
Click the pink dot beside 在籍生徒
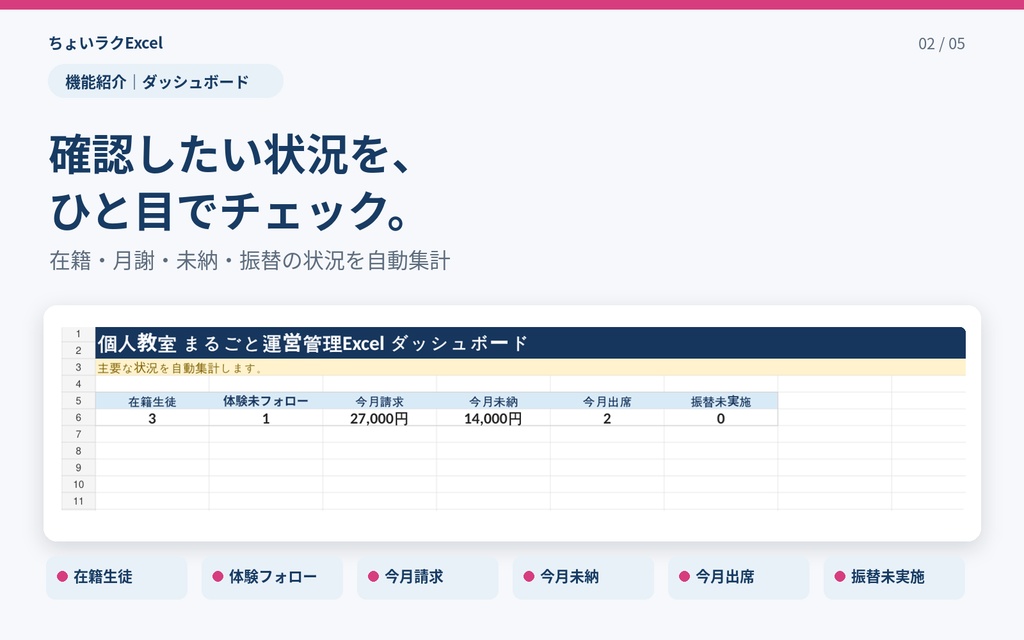pyautogui.click(x=63, y=577)
